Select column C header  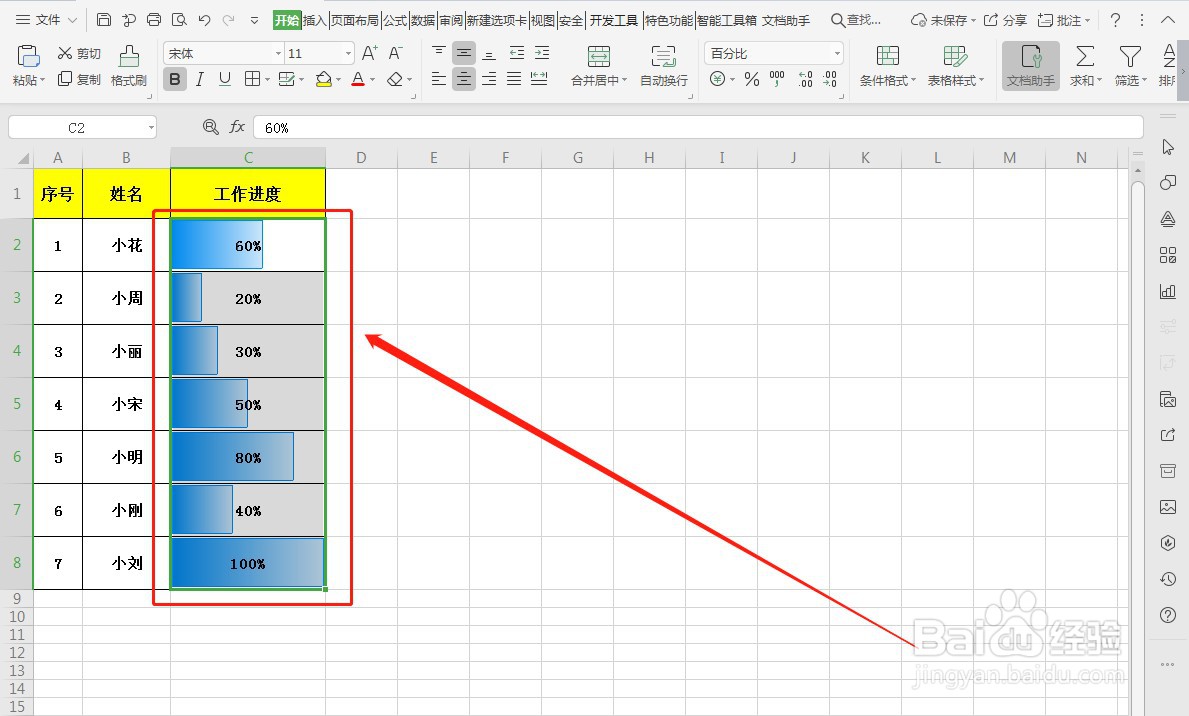pyautogui.click(x=248, y=158)
